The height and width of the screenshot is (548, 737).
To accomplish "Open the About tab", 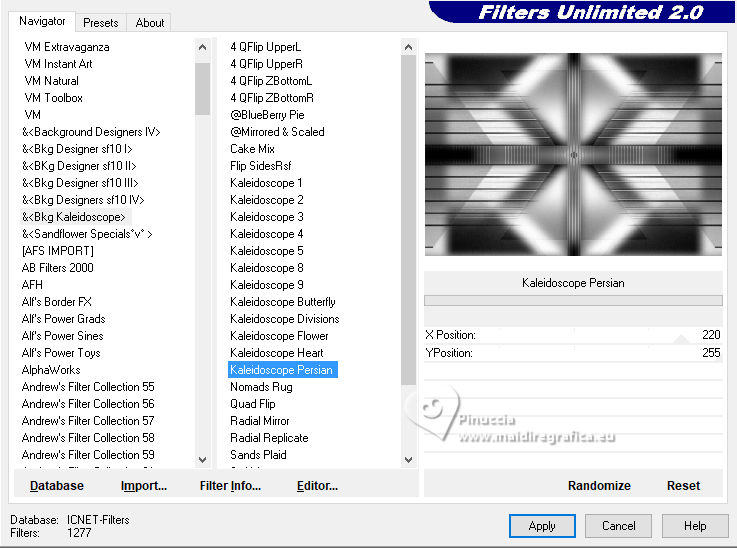I will (149, 23).
